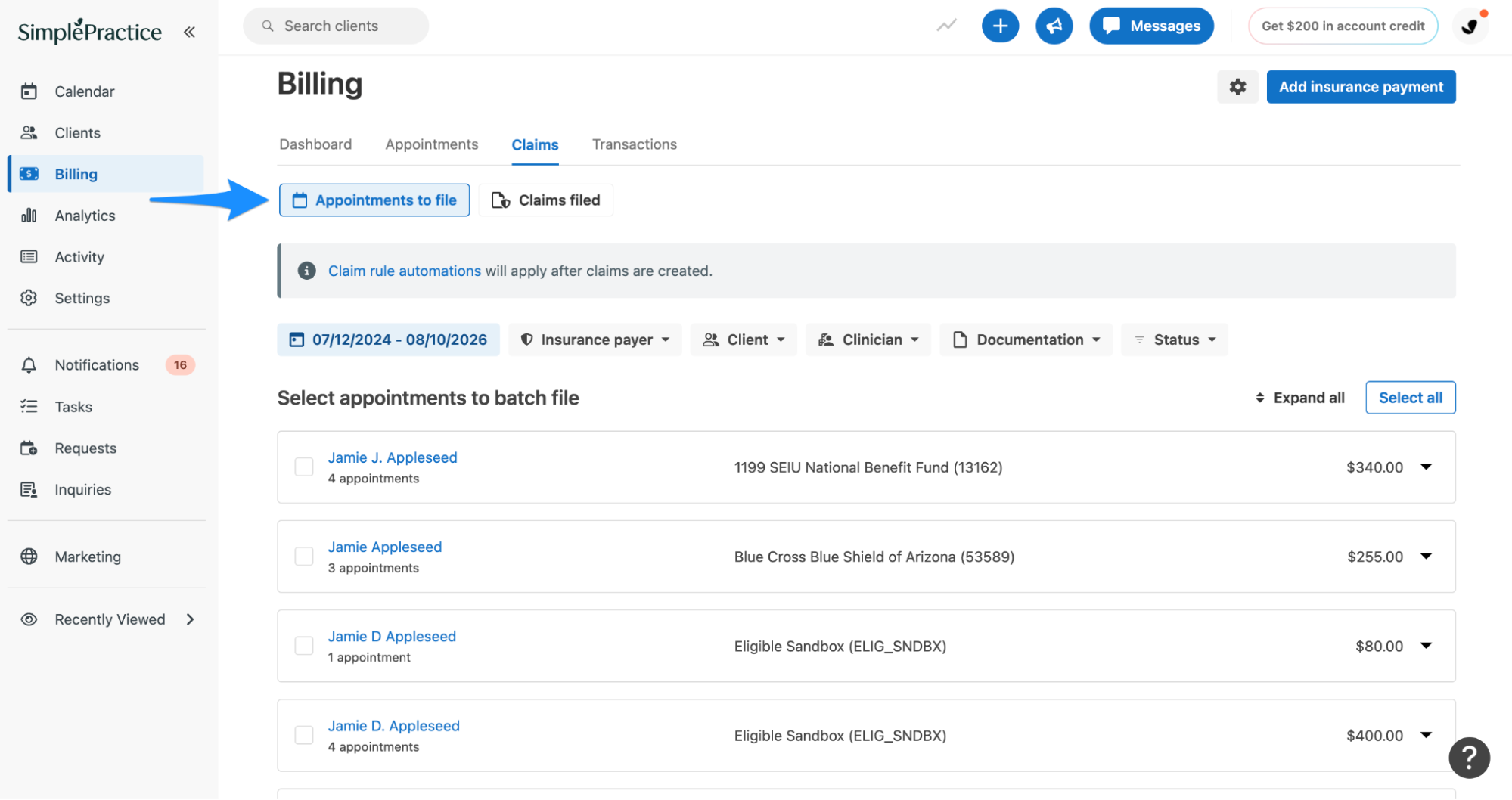This screenshot has height=800, width=1512.
Task: Check the box for Jamie J. Appleseed
Action: coord(304,467)
